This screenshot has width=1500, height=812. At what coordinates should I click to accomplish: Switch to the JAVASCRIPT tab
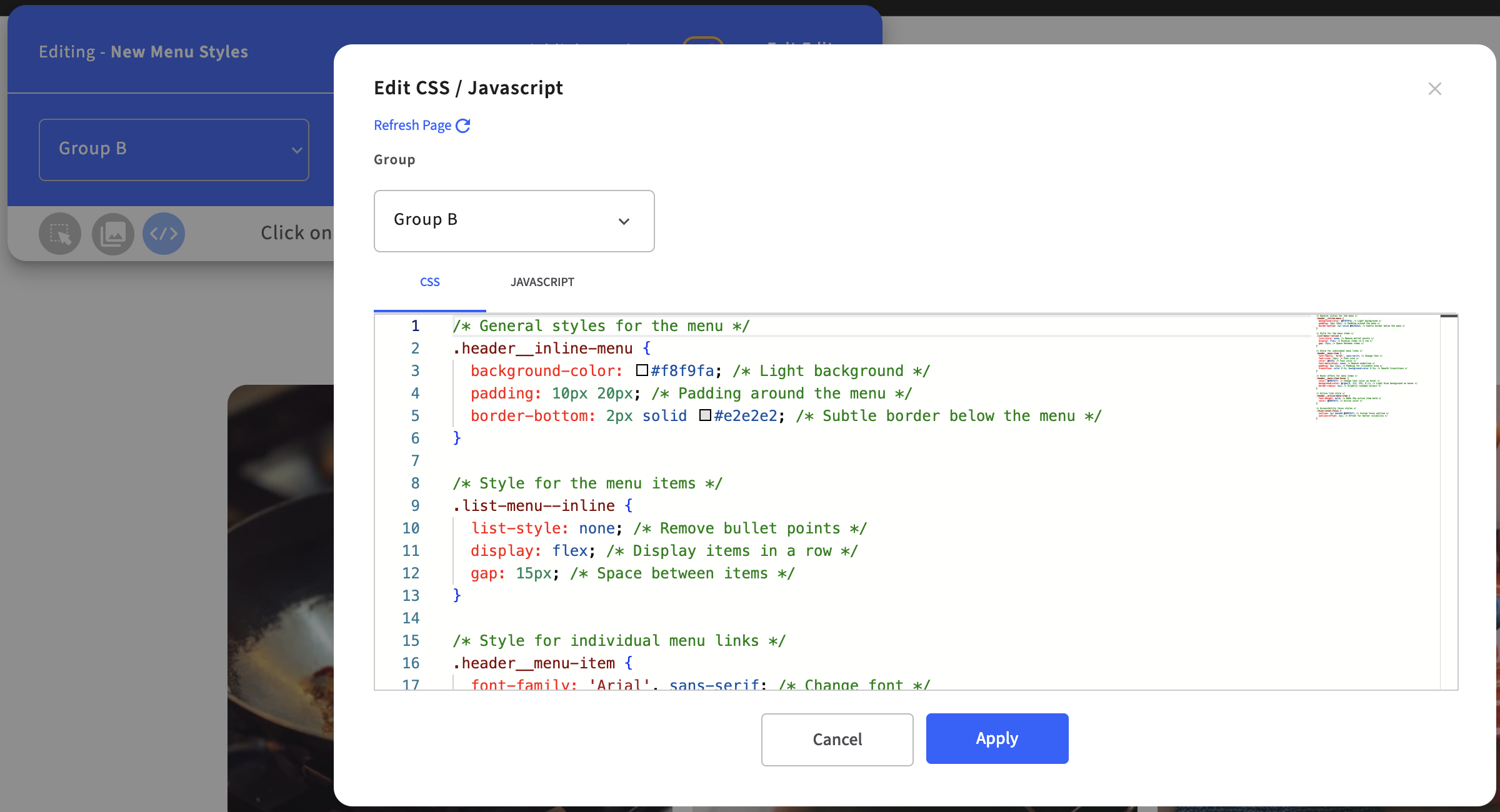coord(542,282)
